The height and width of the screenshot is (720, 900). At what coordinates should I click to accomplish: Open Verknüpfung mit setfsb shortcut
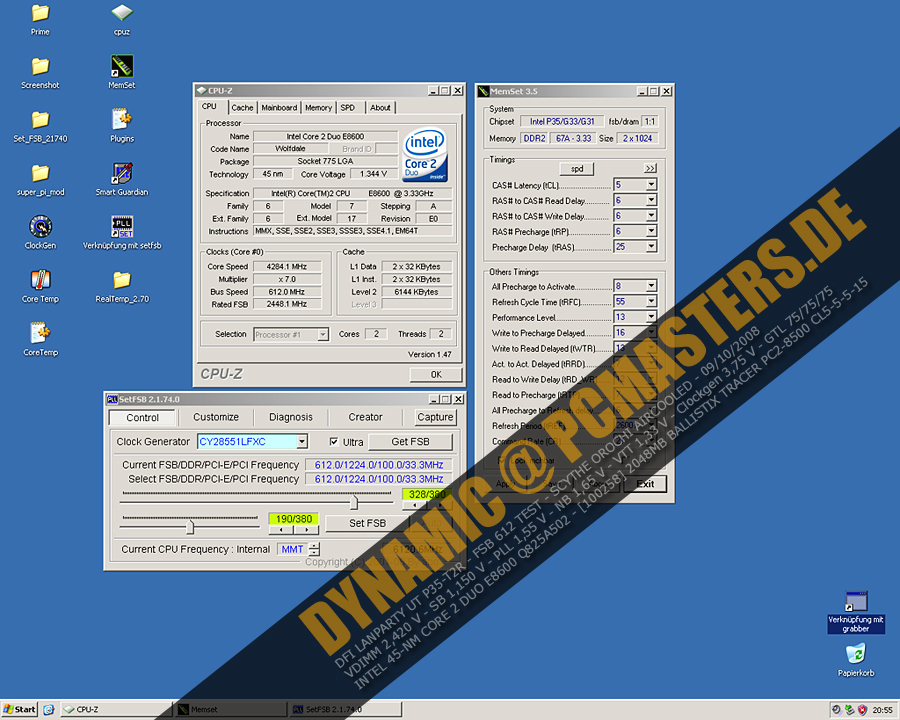(122, 234)
